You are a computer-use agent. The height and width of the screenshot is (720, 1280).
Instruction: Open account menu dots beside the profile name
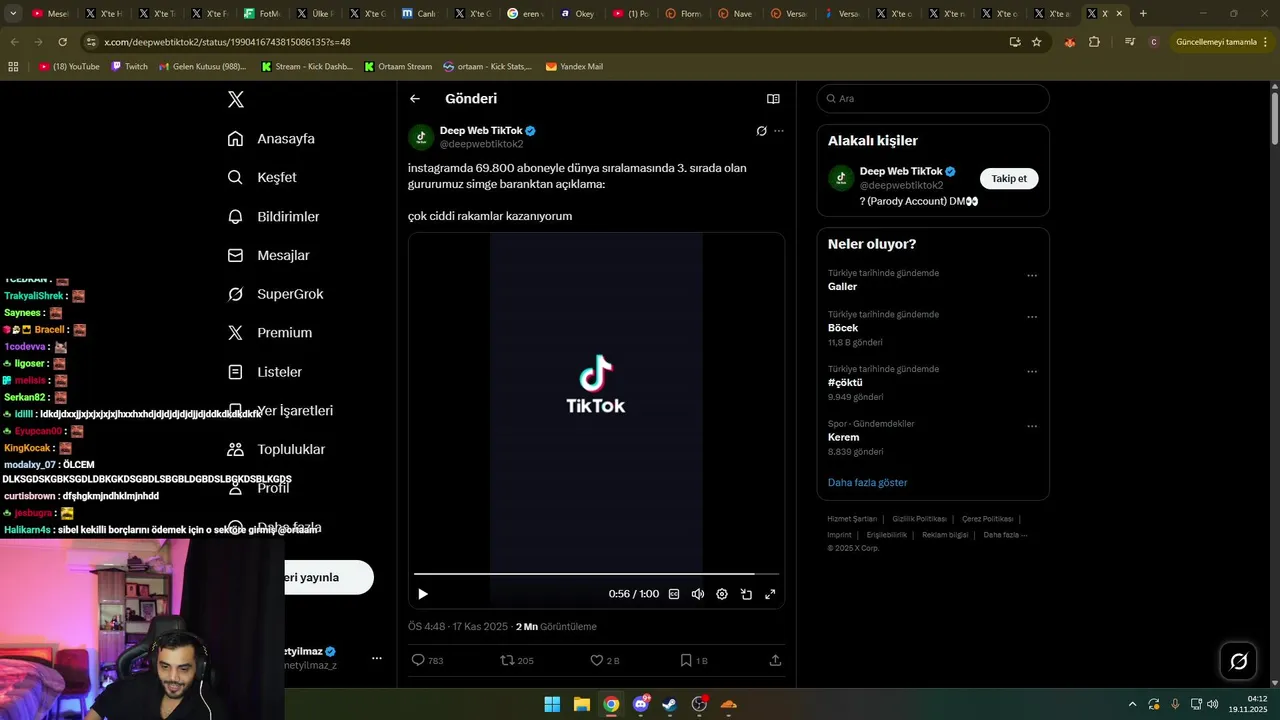click(377, 658)
